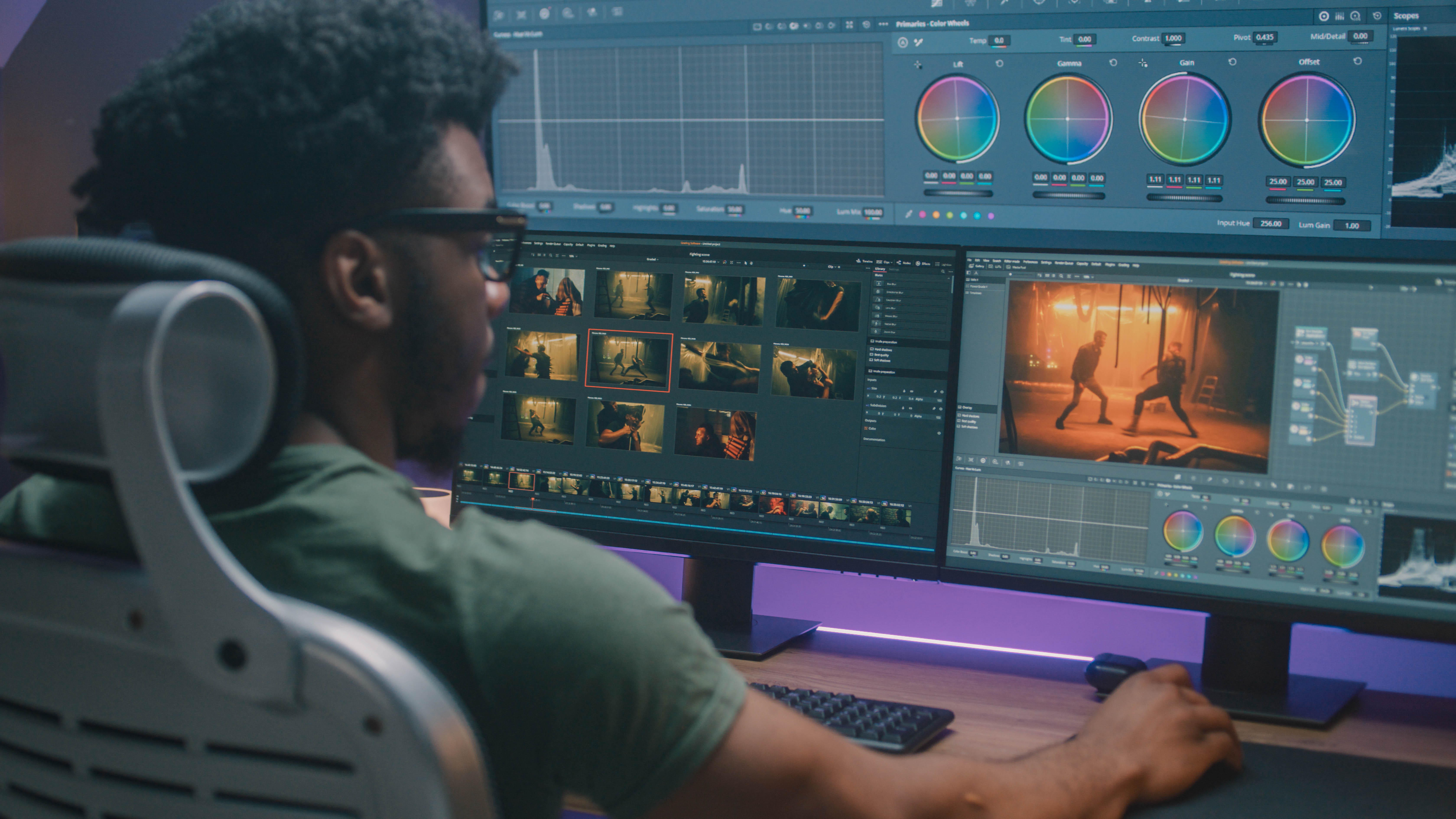1456x819 pixels.
Task: Click the circle-plus zoom tool under right monitor viewer
Action: pyautogui.click(x=995, y=462)
